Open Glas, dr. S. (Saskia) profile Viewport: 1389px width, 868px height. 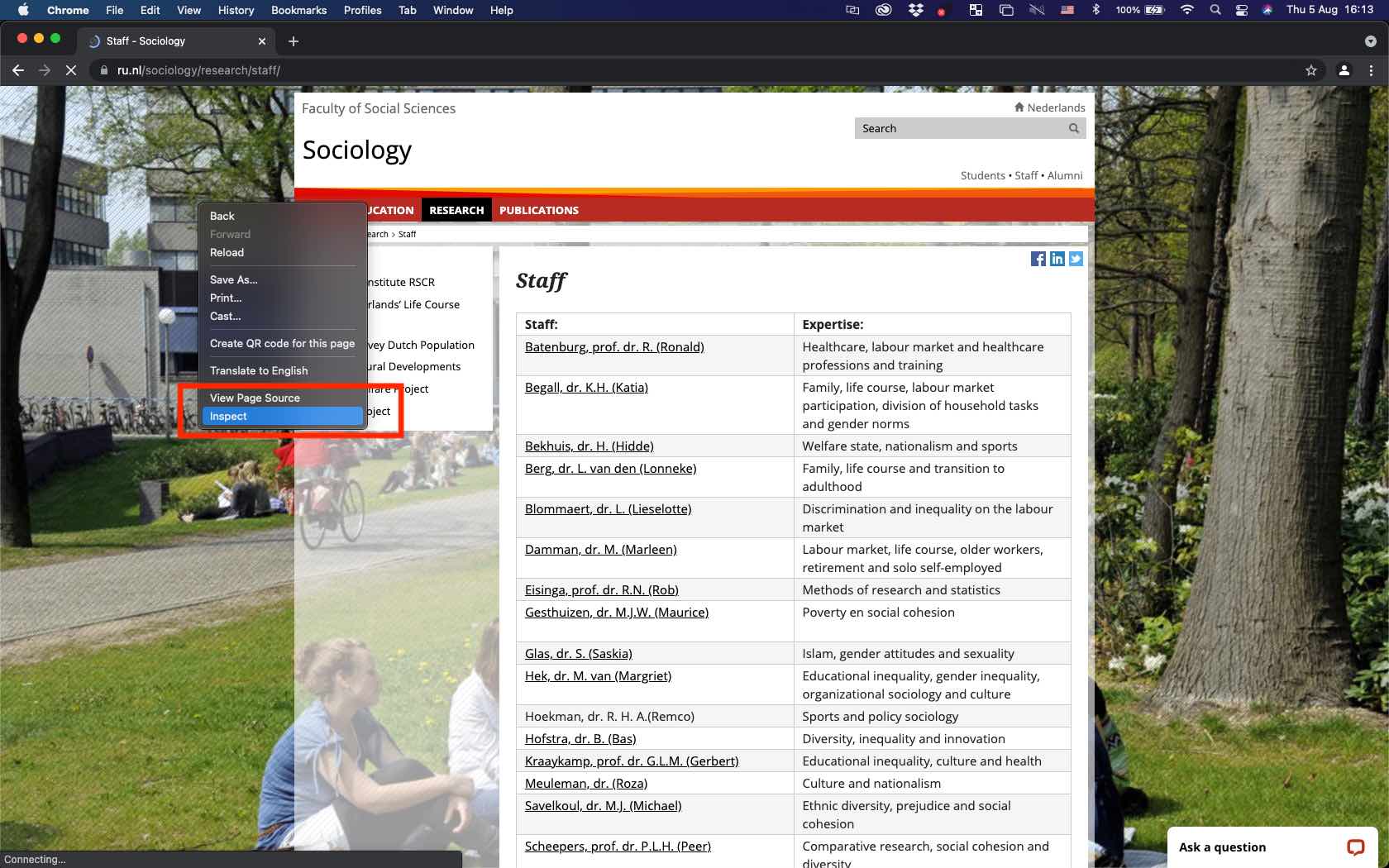coord(578,653)
